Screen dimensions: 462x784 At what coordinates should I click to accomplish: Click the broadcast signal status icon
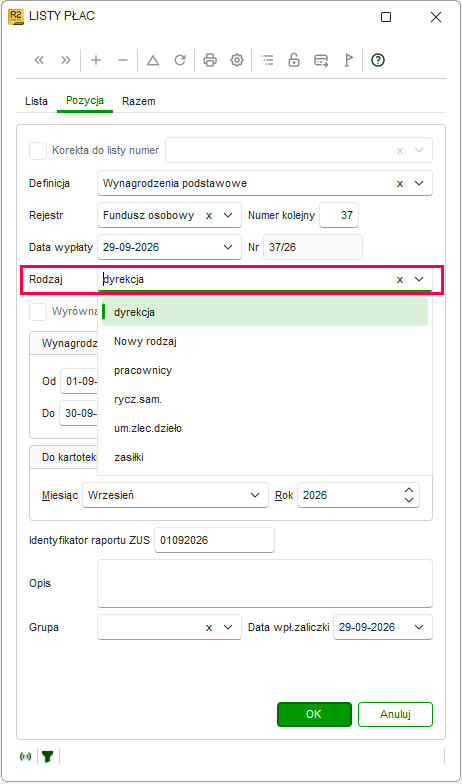25,756
